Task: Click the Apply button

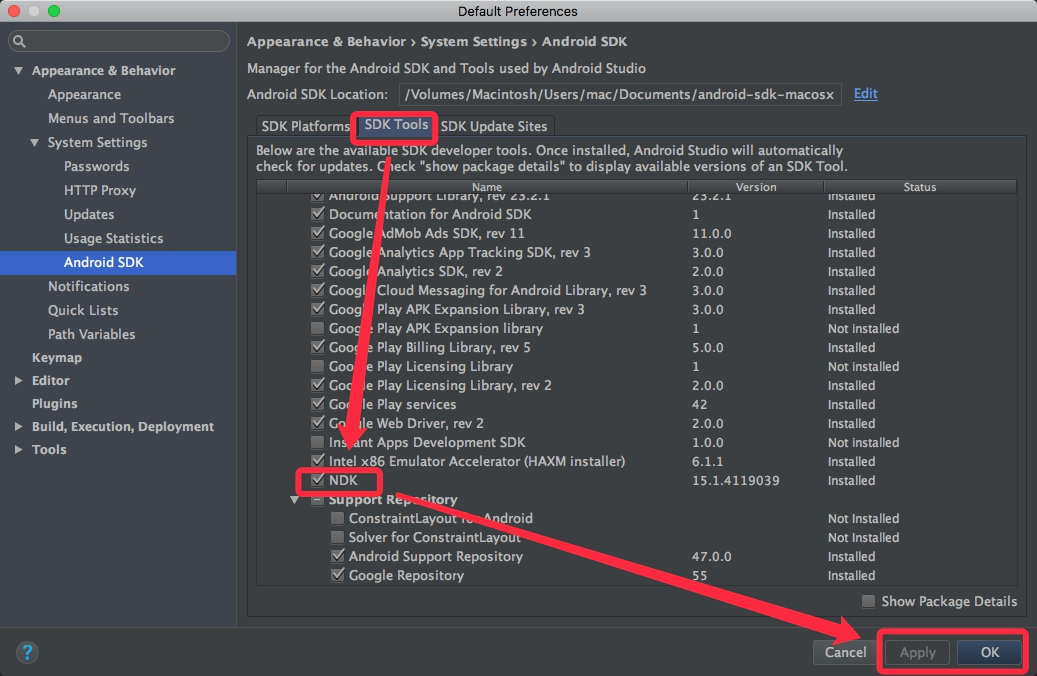Action: click(917, 652)
